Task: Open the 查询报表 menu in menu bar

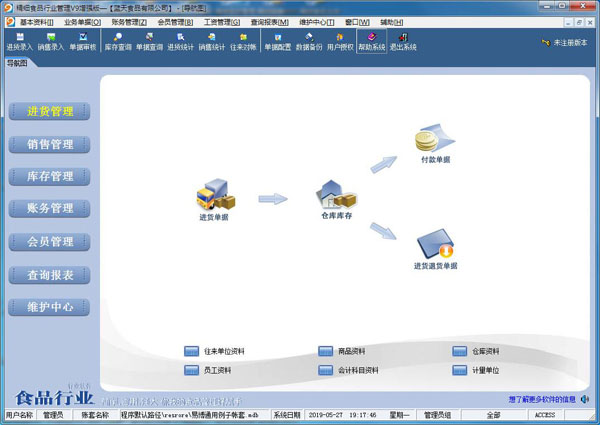Action: point(269,20)
